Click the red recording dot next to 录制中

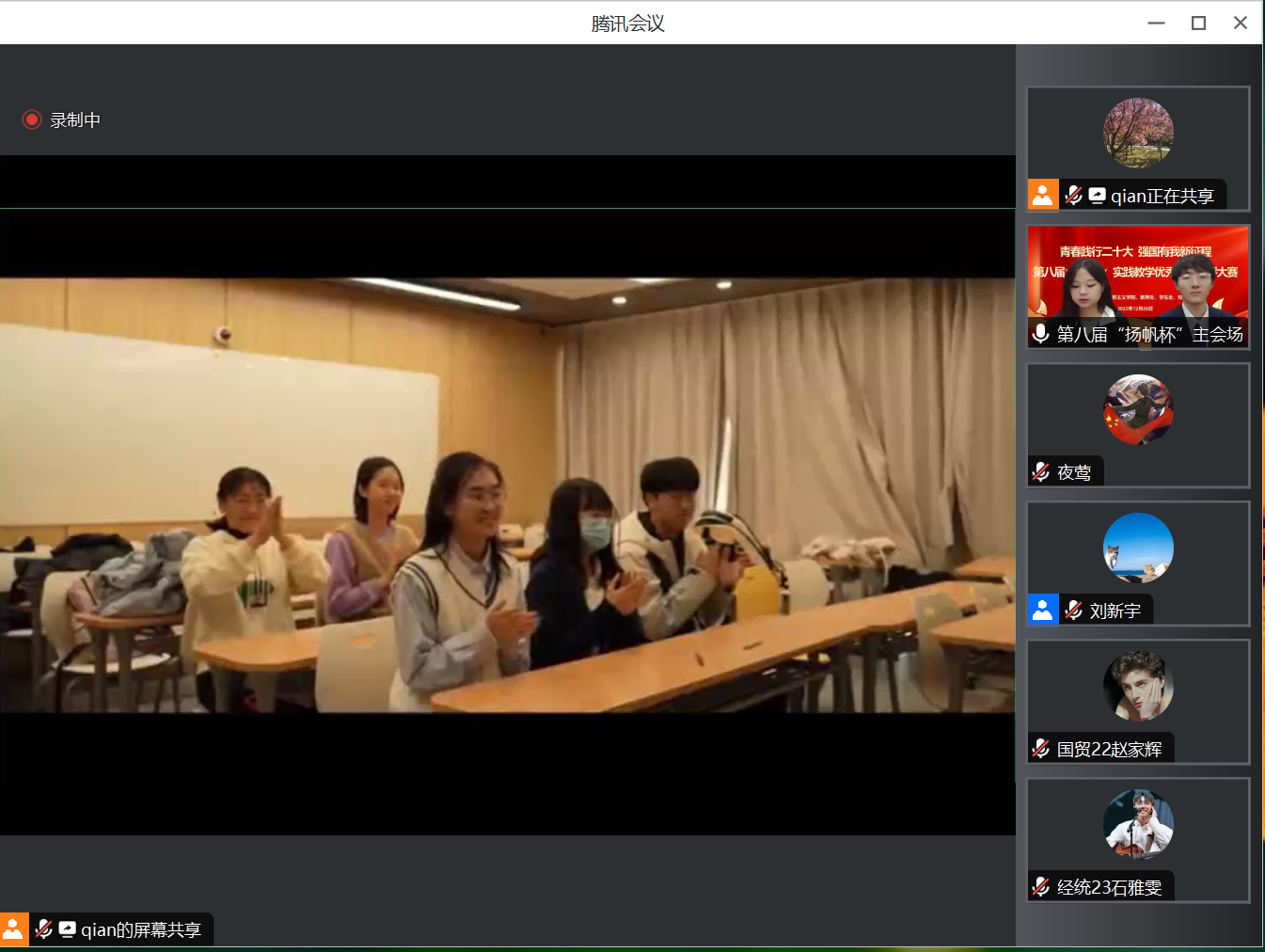(x=31, y=119)
